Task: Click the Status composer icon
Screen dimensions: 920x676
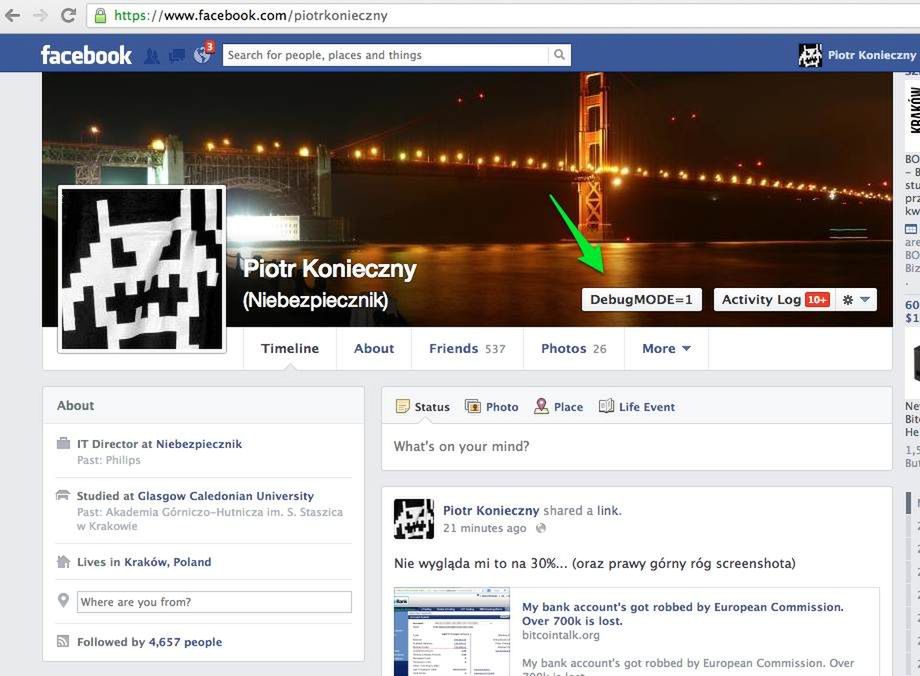Action: 402,406
